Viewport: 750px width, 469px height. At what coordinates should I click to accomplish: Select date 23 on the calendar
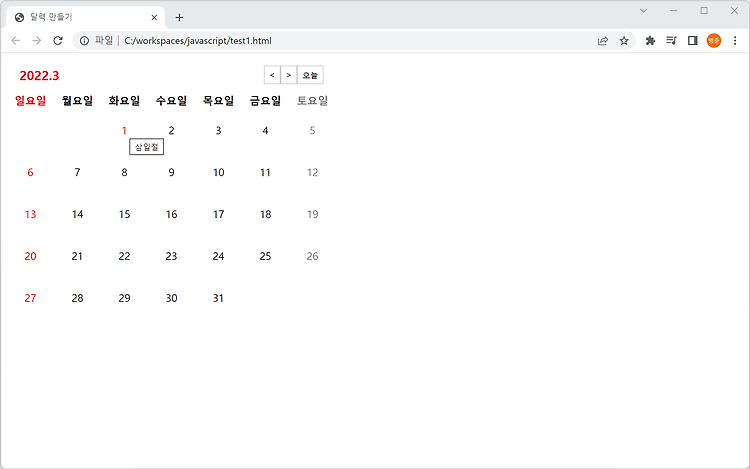click(171, 256)
